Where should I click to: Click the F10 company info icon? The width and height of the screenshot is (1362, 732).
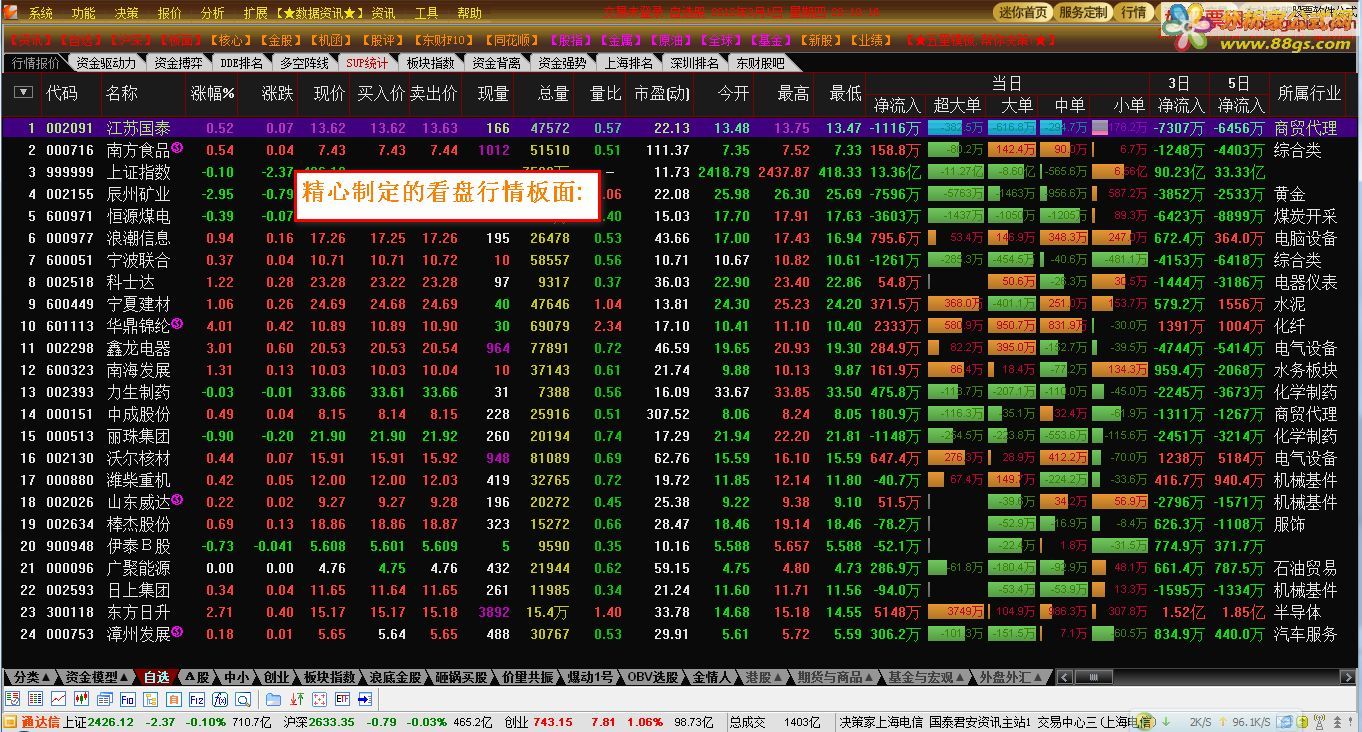(x=128, y=699)
